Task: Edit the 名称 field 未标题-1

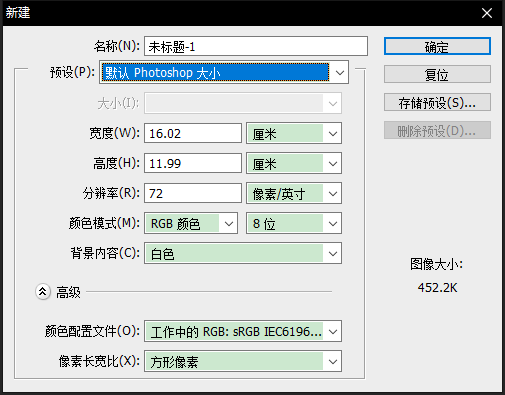Action: click(256, 46)
